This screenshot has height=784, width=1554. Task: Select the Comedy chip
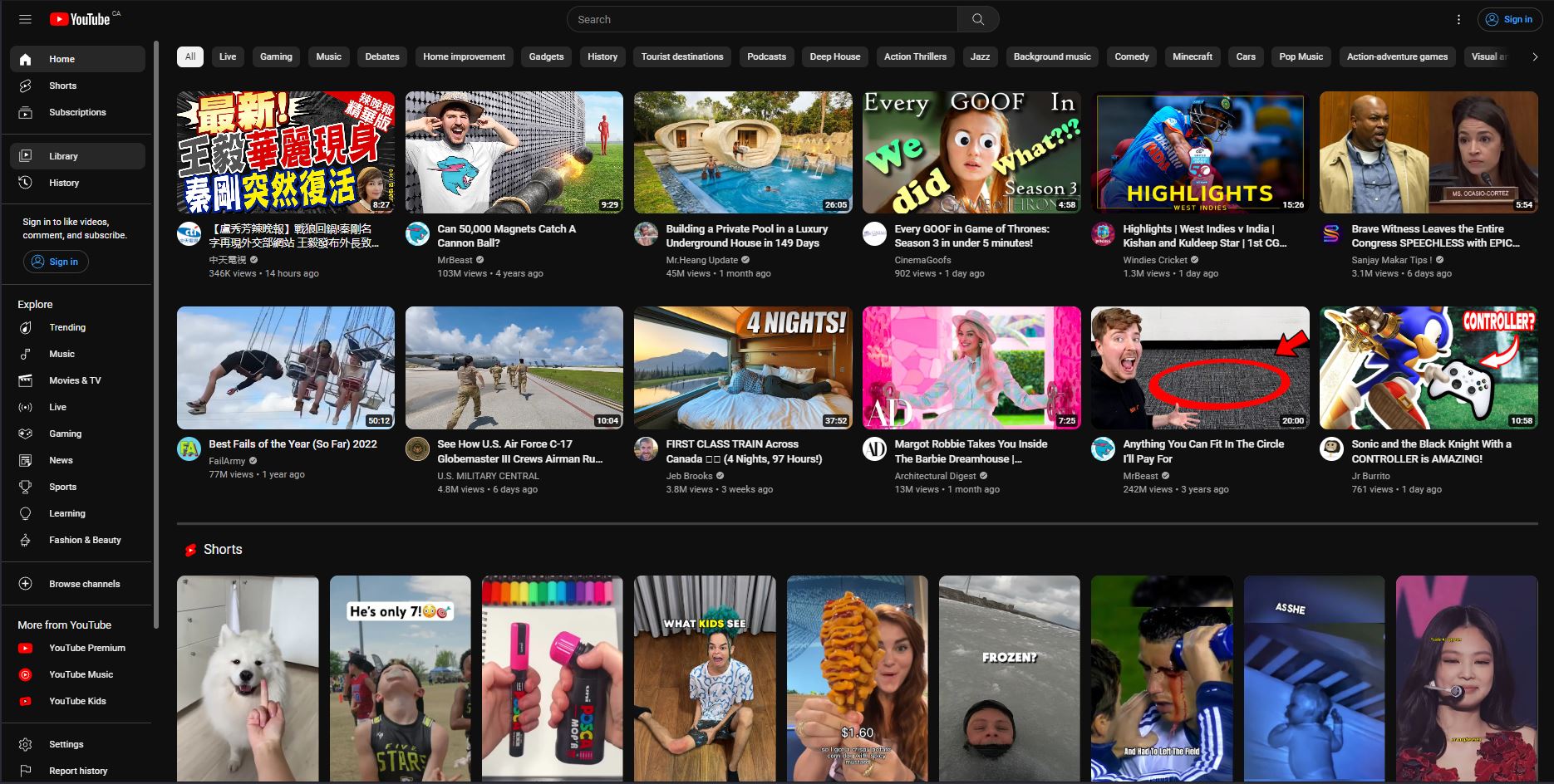coord(1132,56)
